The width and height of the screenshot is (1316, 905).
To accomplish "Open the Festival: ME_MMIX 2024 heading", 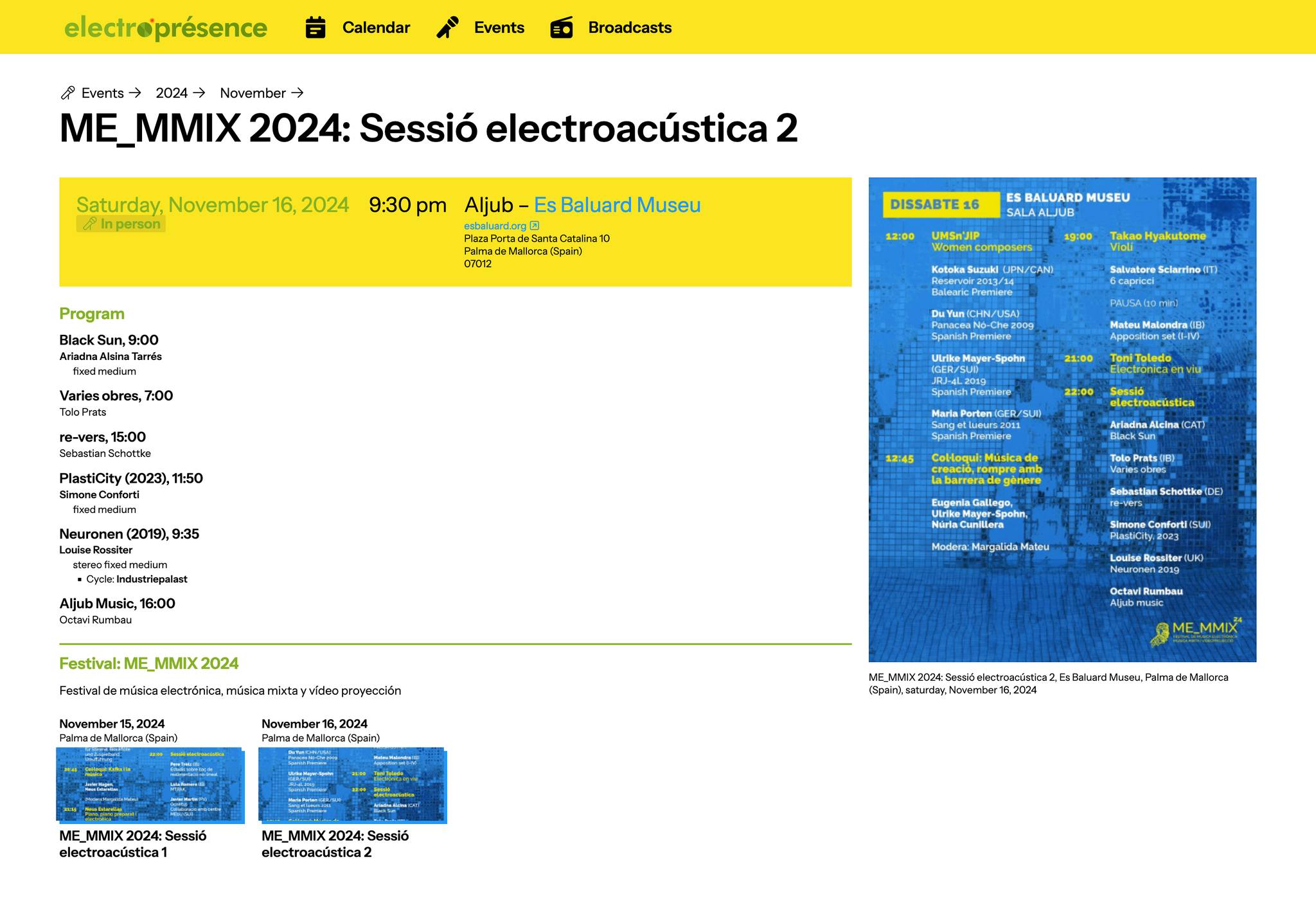I will coord(149,663).
